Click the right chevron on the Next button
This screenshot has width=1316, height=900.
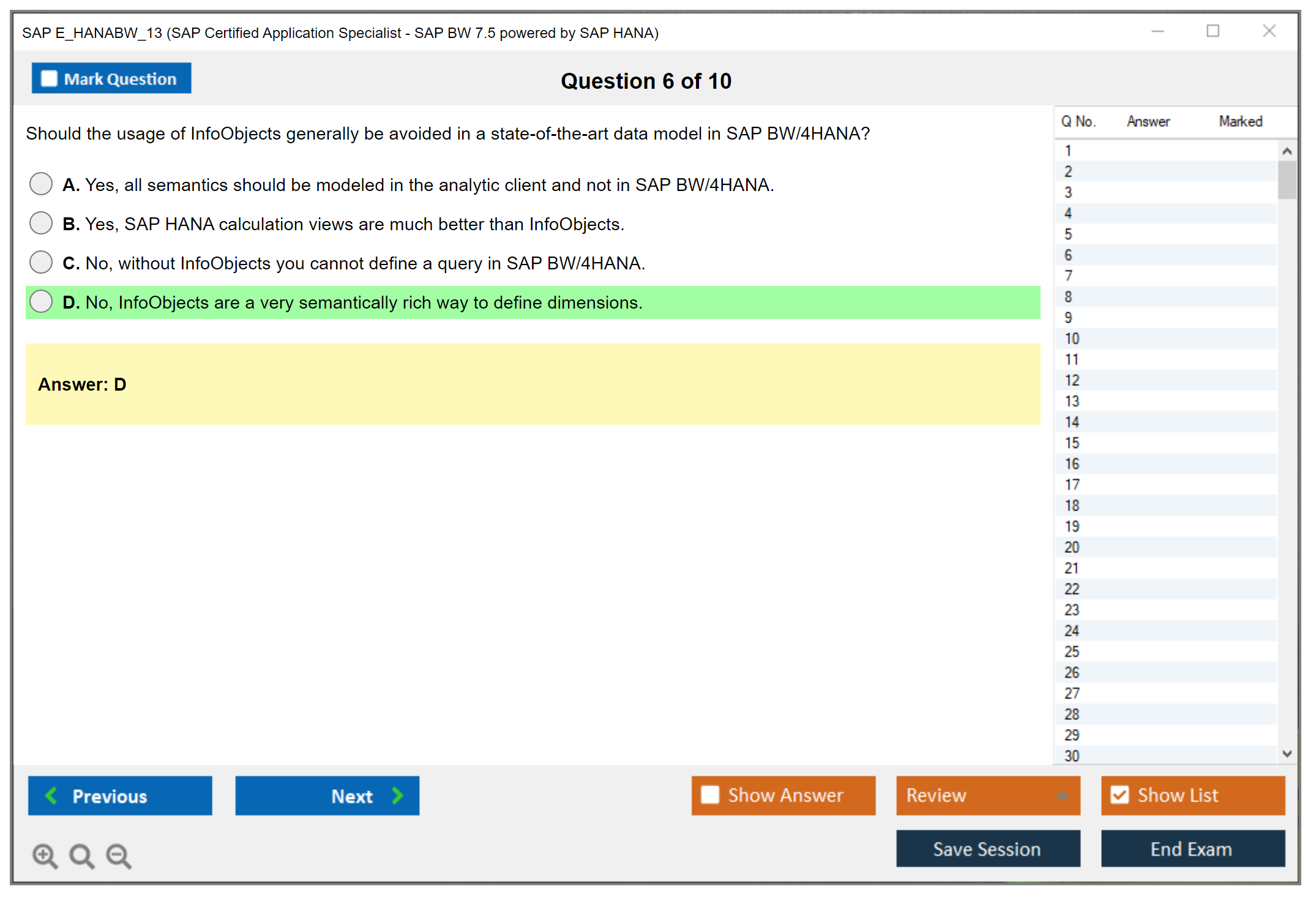tap(397, 795)
